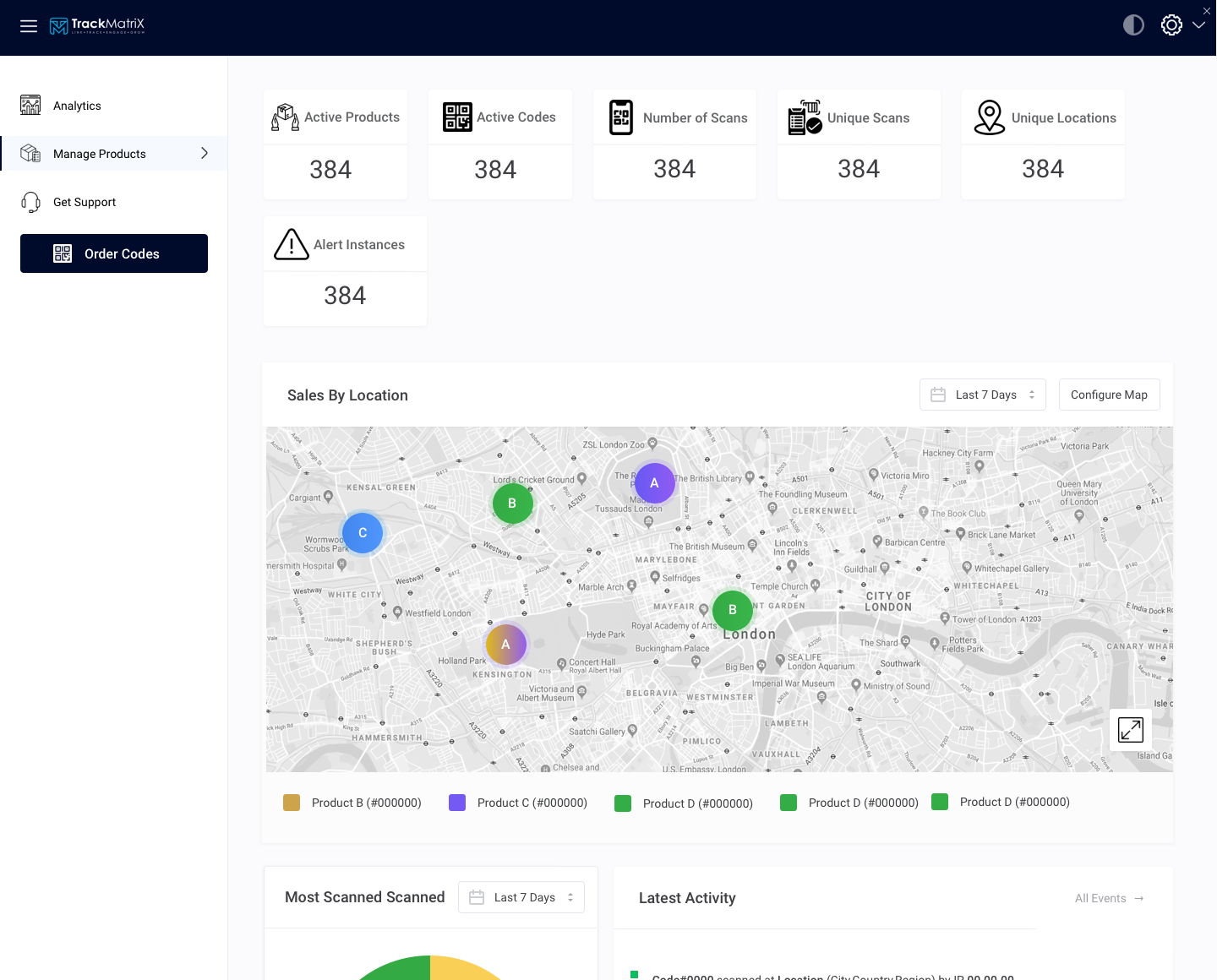Open Most Scanned Last 7 Days dropdown
This screenshot has width=1217, height=980.
[x=521, y=897]
